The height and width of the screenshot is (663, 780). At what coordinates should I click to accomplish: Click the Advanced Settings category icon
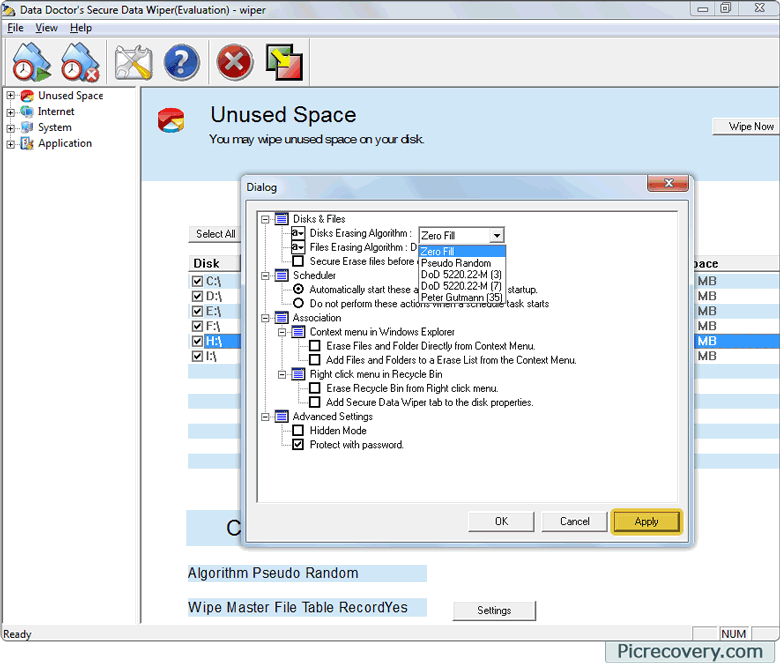tap(282, 416)
